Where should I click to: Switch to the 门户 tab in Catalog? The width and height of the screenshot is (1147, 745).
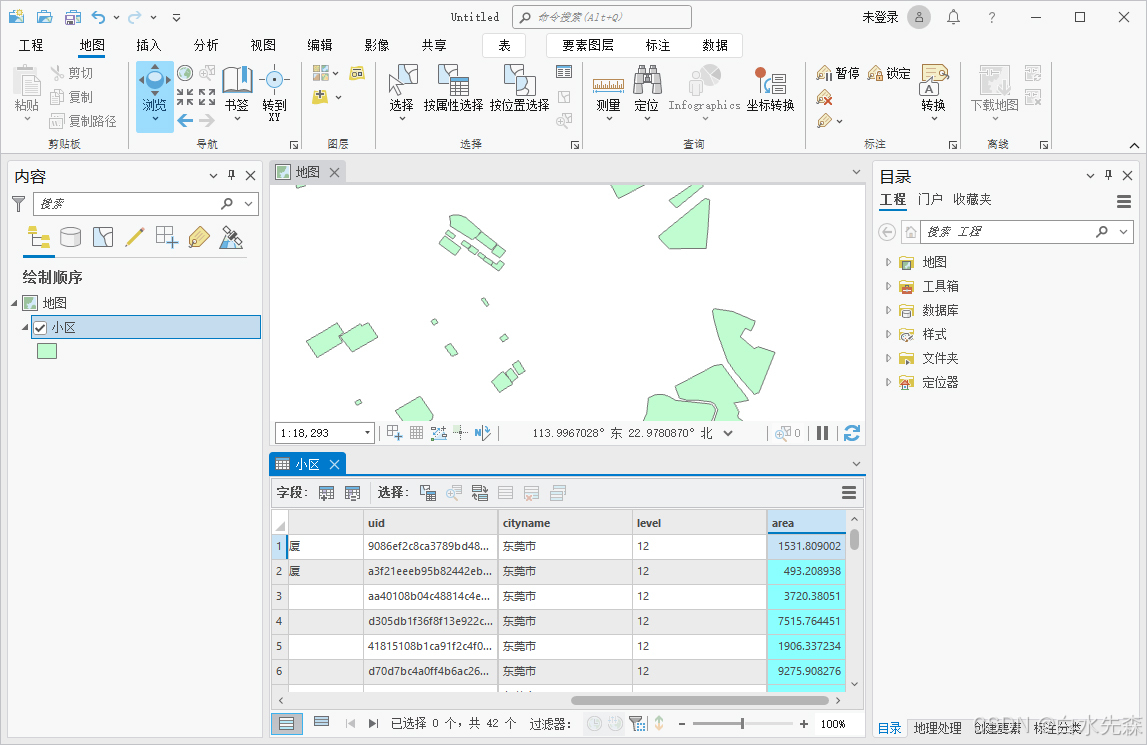click(930, 199)
